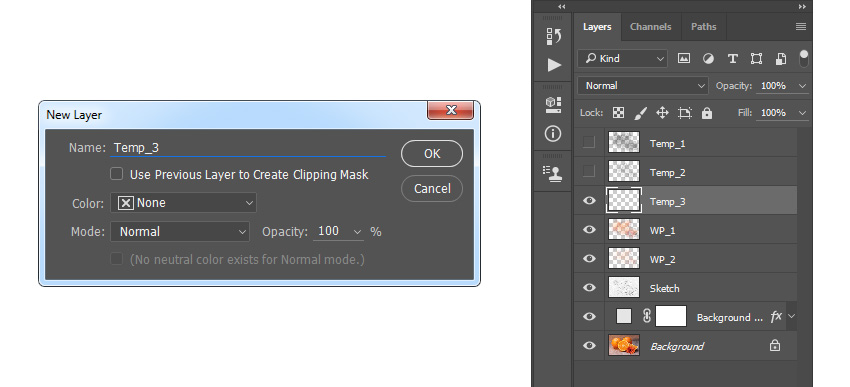Open the Mode Normal dropdown in dialog
Screen dimensions: 850x387
[180, 231]
